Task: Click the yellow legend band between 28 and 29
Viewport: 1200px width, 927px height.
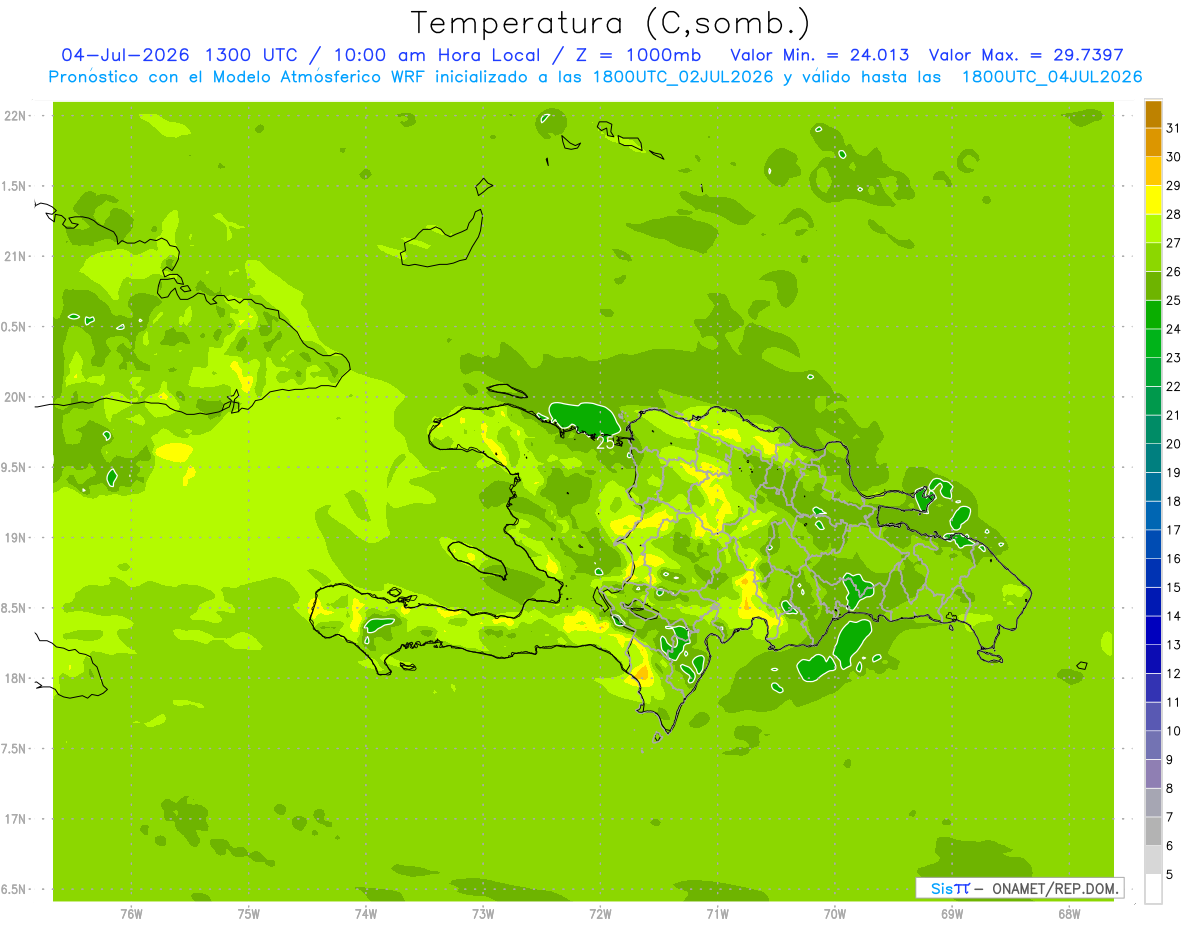Action: pyautogui.click(x=1153, y=200)
